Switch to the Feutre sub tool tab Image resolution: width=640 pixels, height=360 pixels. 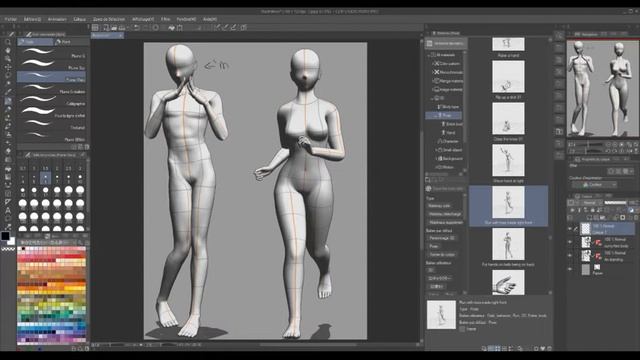[71, 42]
